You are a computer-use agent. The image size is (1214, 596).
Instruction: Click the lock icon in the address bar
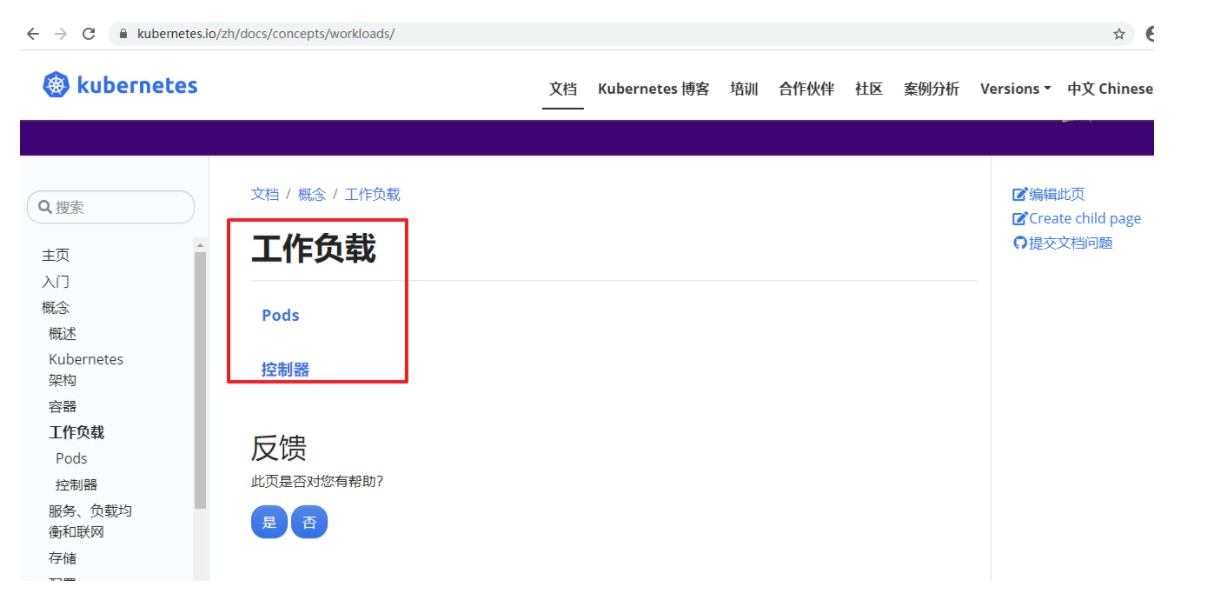point(124,34)
